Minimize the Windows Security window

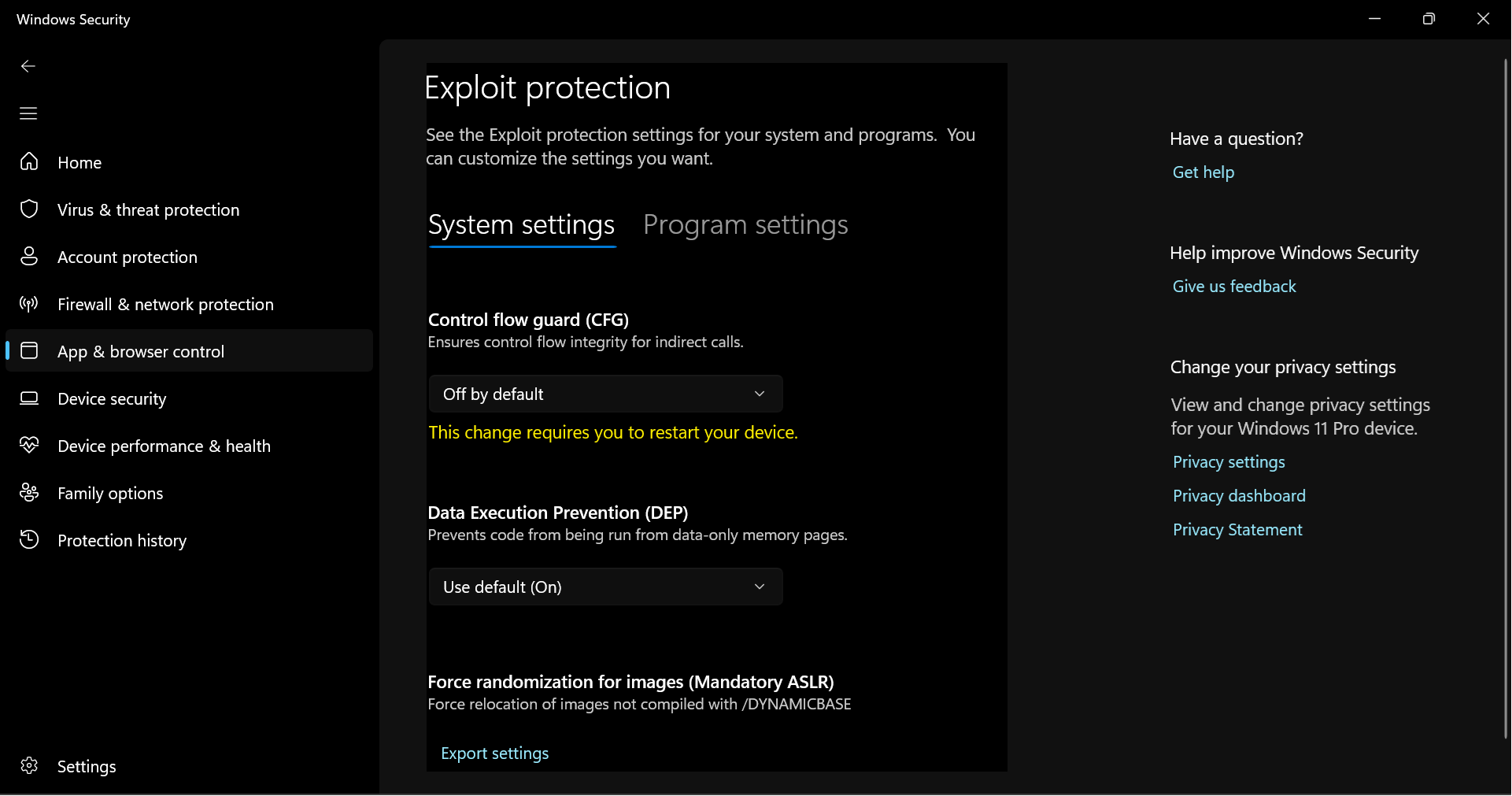(1375, 19)
